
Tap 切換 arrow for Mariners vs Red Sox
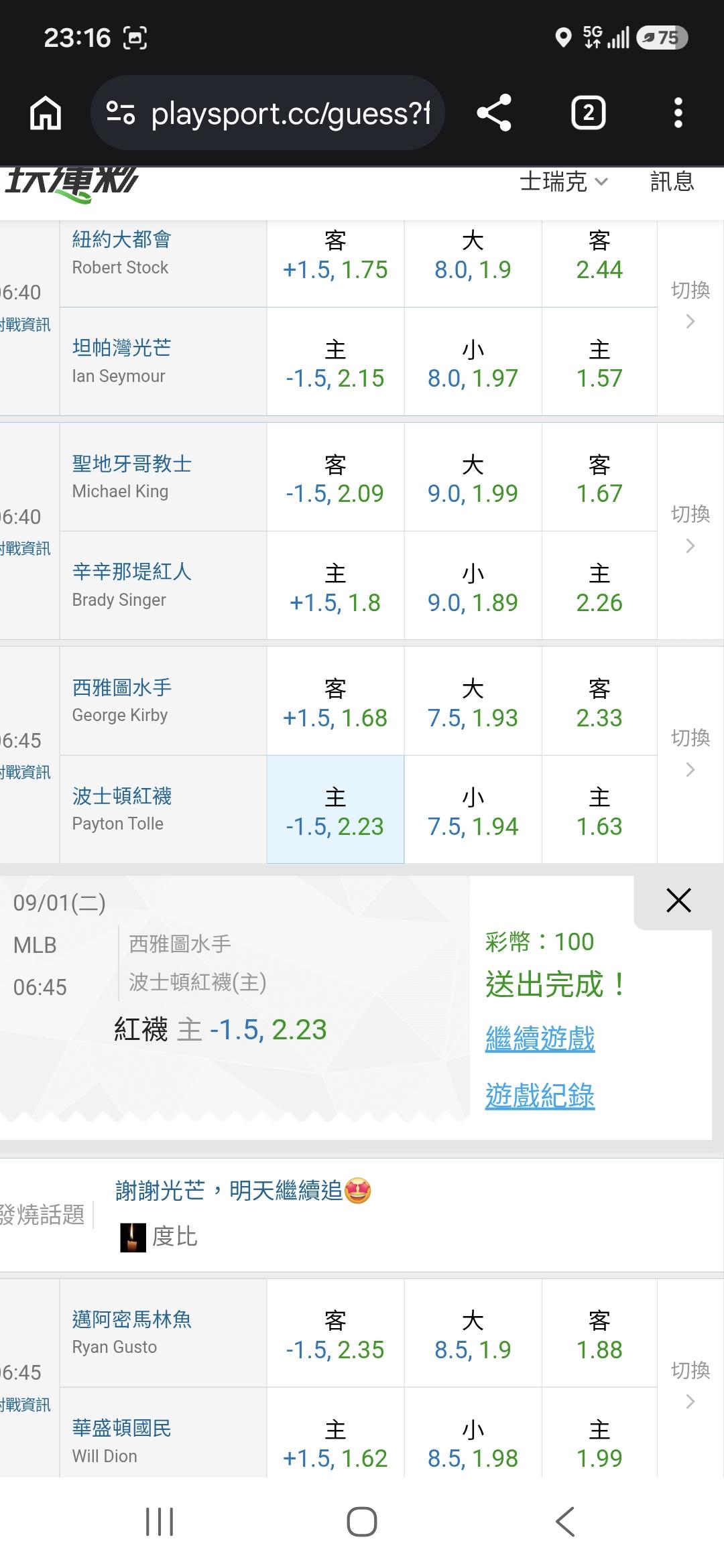point(690,753)
